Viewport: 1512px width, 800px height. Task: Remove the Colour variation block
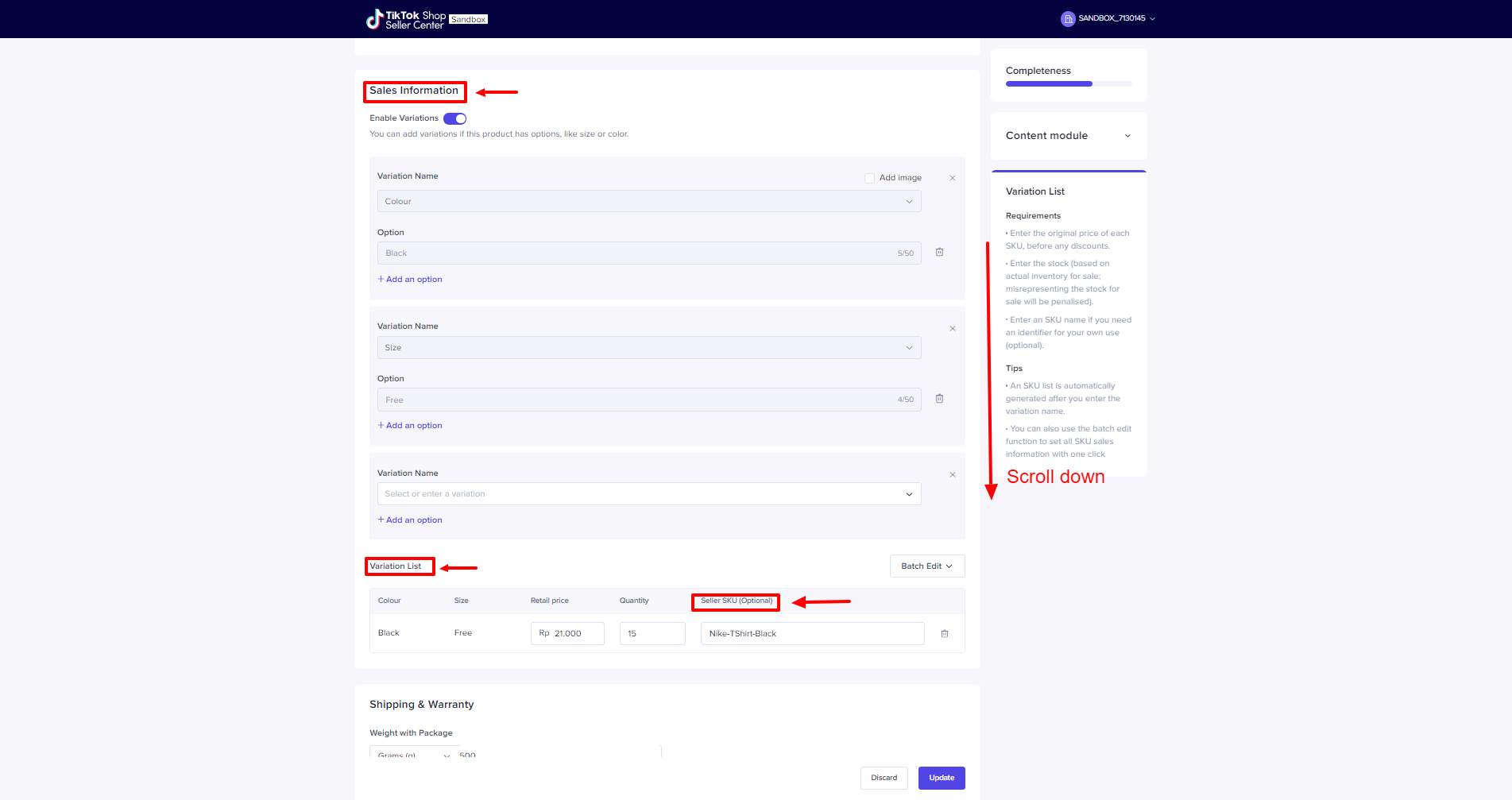[953, 178]
